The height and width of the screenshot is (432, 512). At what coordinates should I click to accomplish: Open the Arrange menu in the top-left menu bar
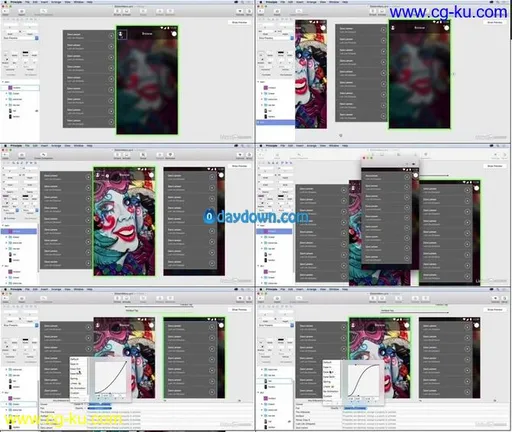pos(56,2)
